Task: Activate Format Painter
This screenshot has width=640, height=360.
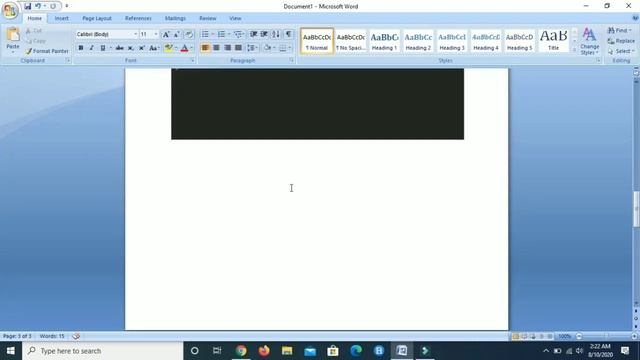Action: [47, 51]
